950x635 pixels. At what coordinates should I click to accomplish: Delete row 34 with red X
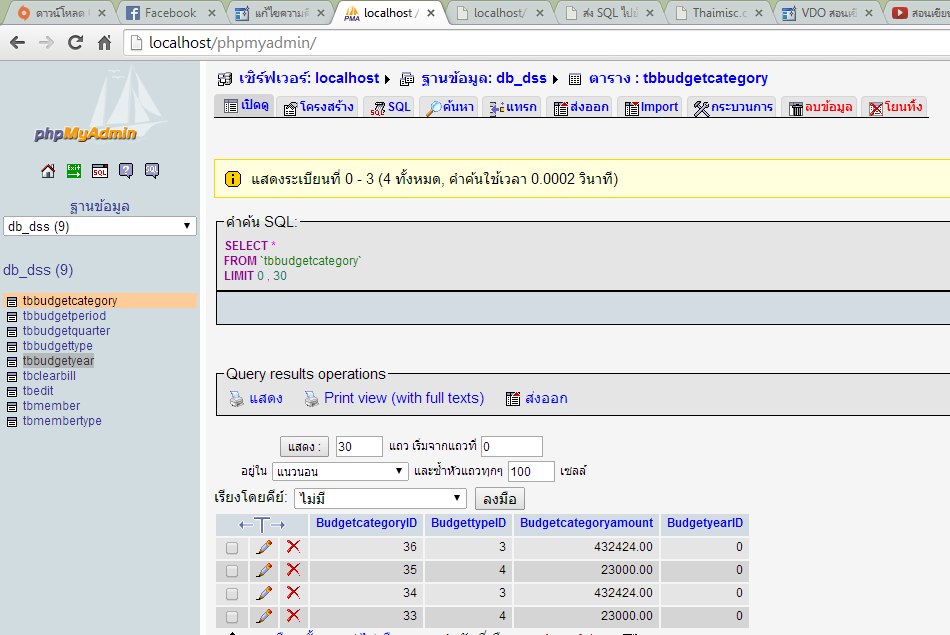click(293, 593)
